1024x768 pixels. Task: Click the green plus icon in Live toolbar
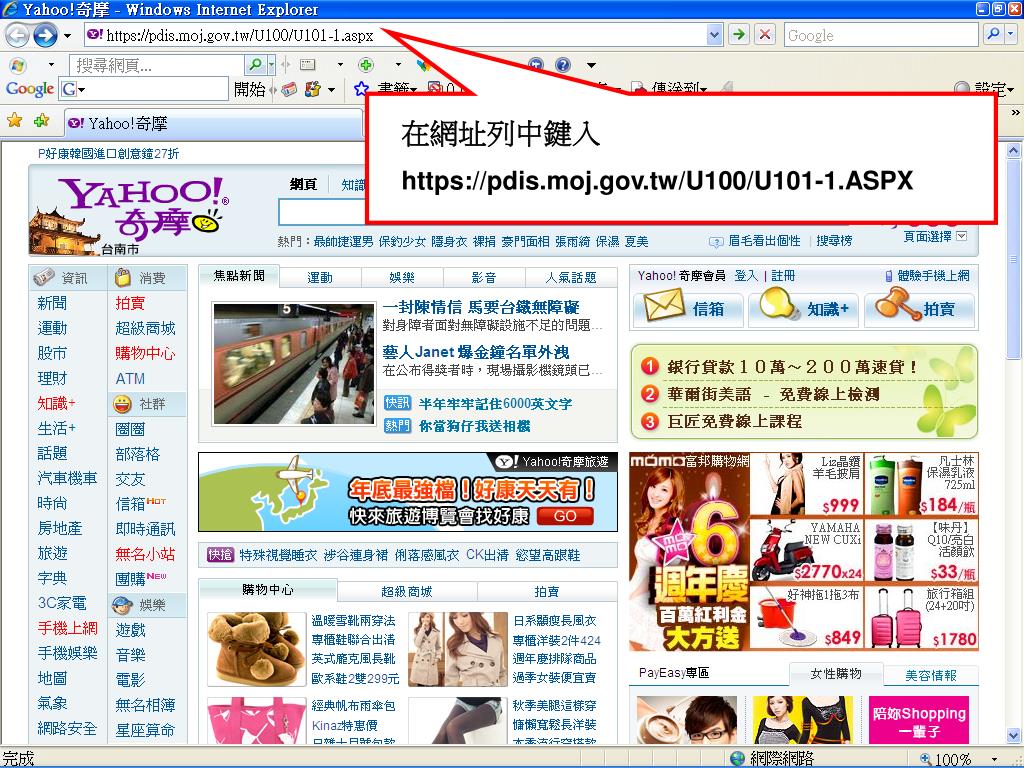point(366,65)
